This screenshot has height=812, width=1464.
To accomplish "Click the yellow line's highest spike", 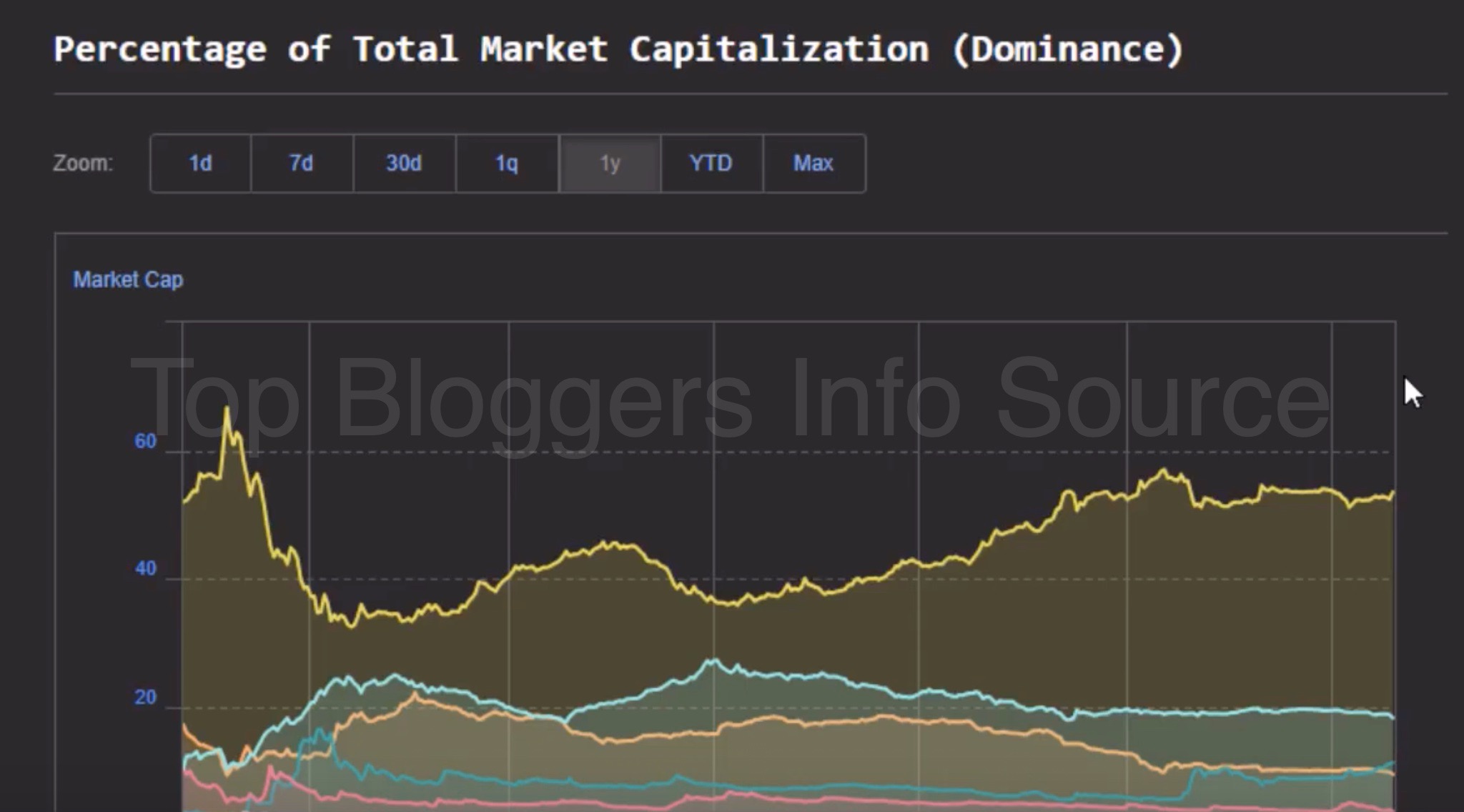I will click(227, 409).
